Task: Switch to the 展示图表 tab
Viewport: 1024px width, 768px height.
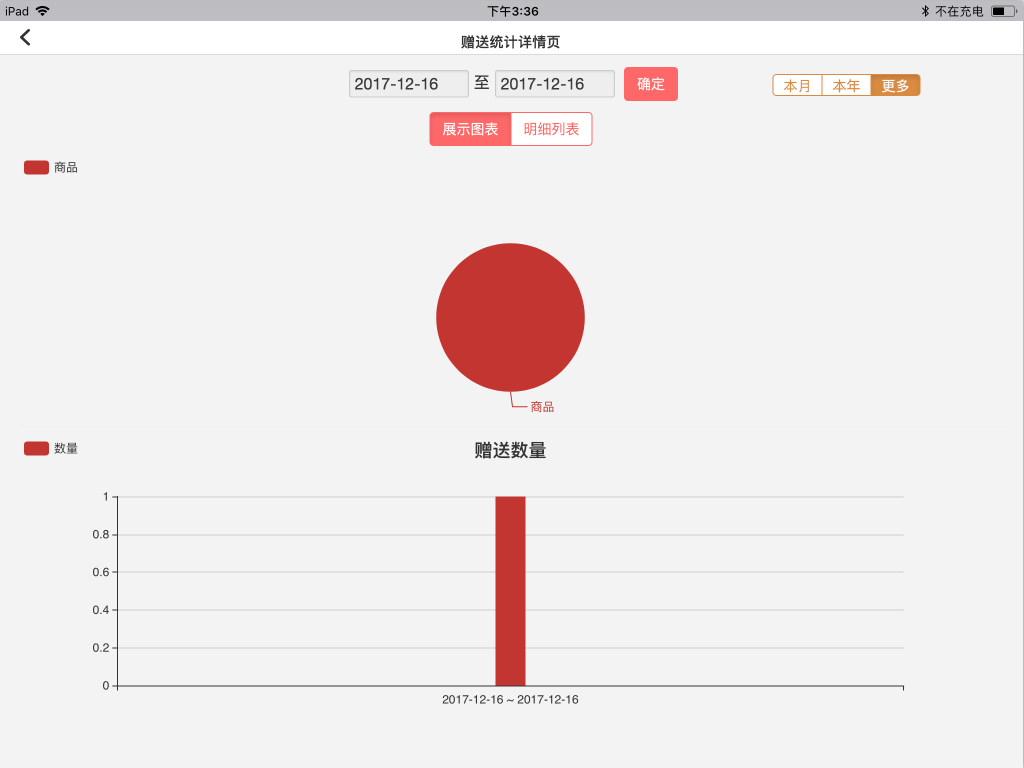Action: [x=470, y=129]
